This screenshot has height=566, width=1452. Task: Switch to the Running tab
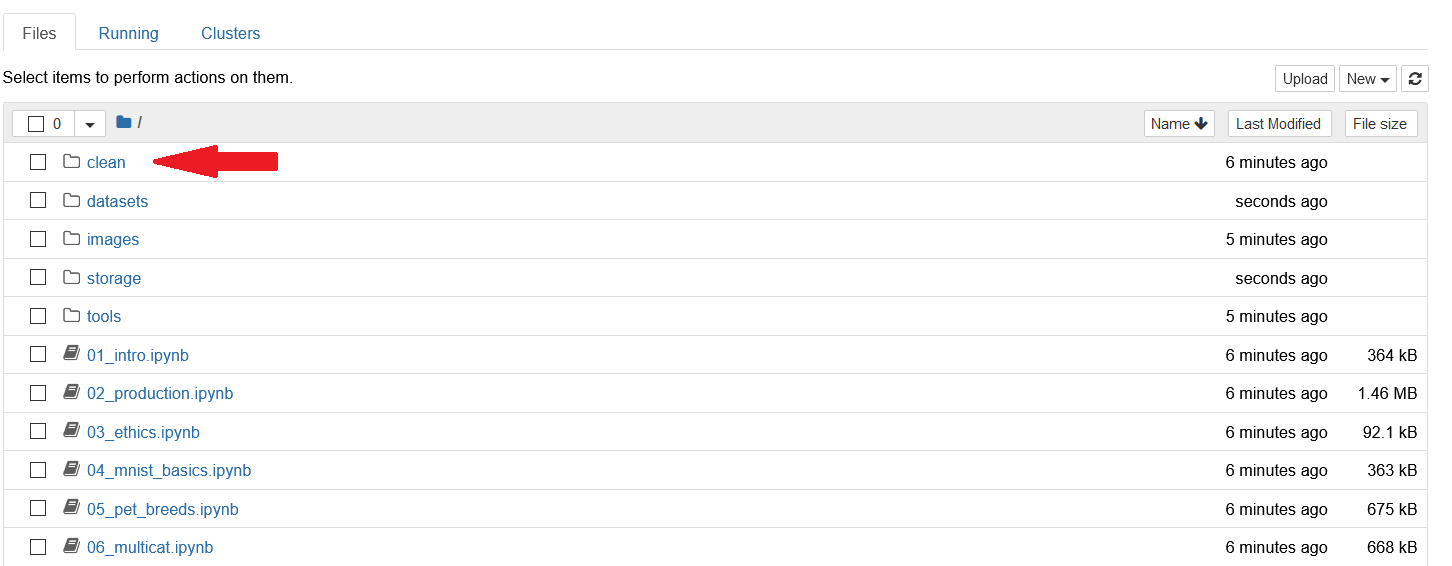(128, 33)
